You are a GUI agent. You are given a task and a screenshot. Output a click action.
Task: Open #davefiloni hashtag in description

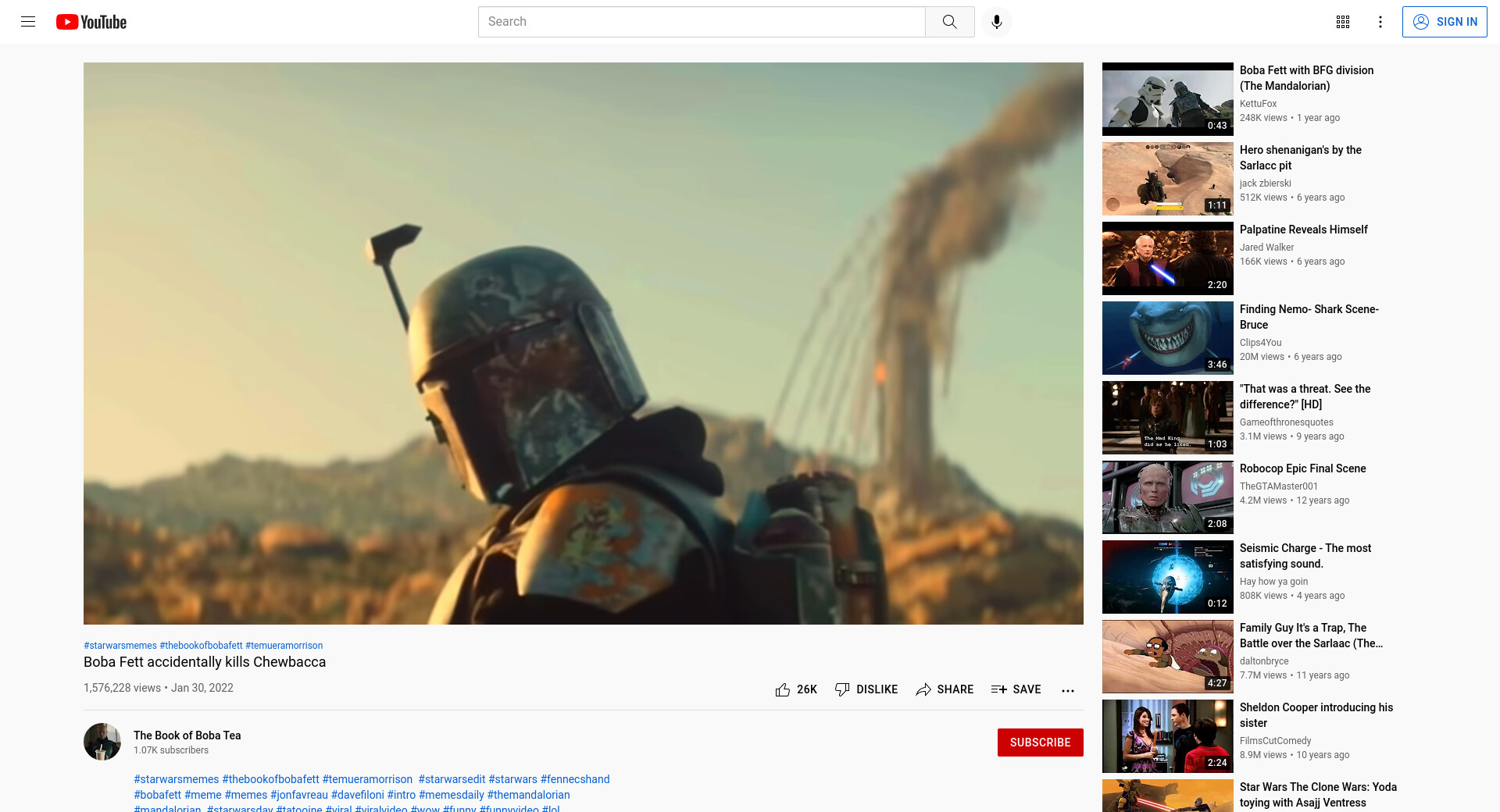pyautogui.click(x=358, y=795)
